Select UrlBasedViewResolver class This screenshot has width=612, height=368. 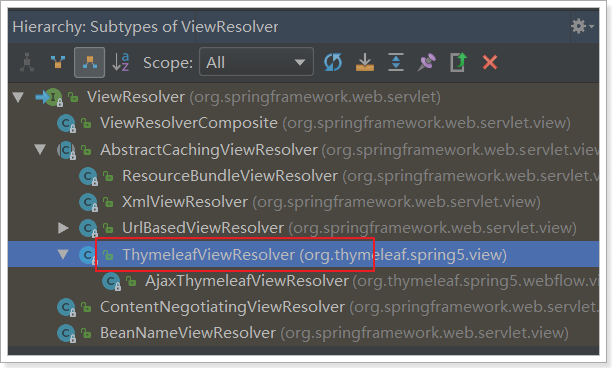coord(303,228)
